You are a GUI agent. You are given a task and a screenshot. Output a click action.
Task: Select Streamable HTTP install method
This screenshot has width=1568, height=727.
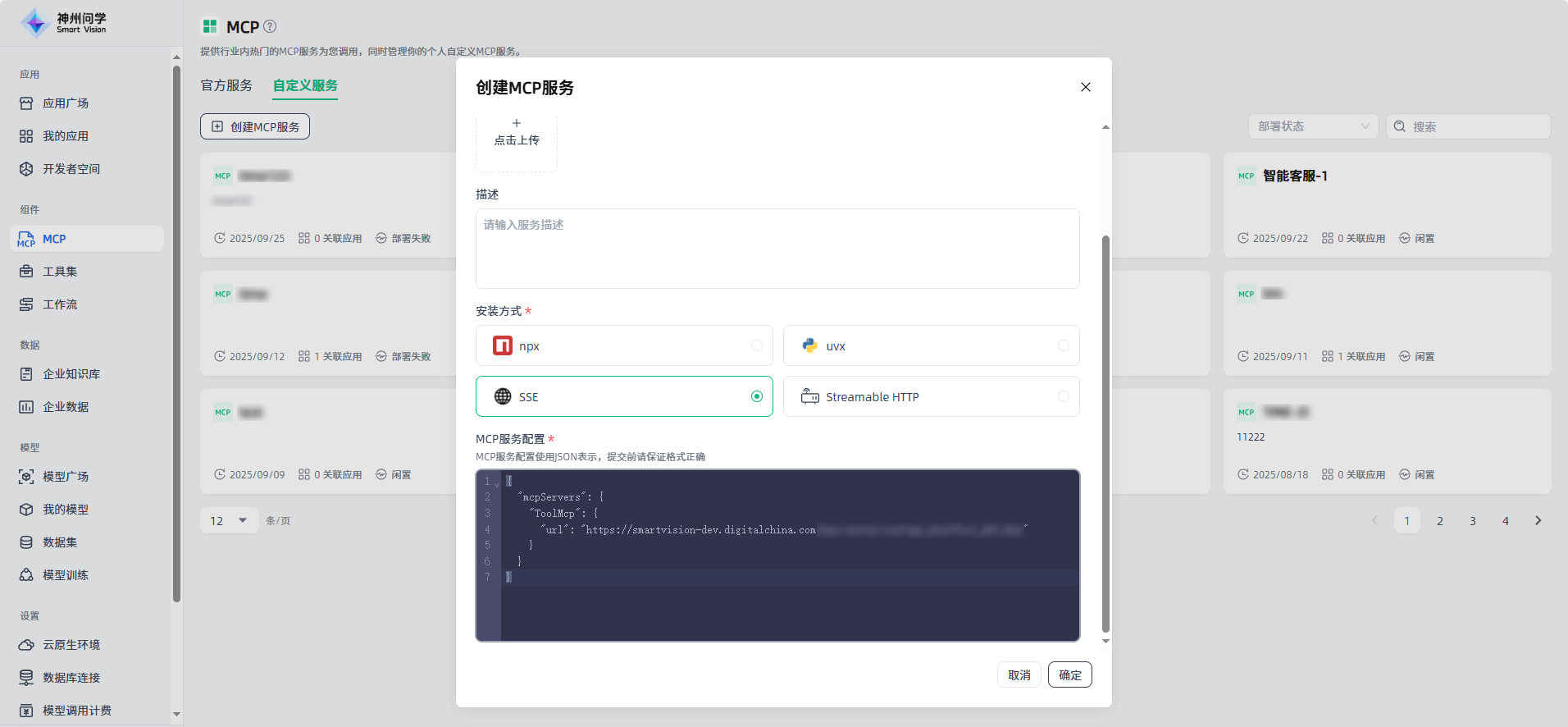(1063, 396)
